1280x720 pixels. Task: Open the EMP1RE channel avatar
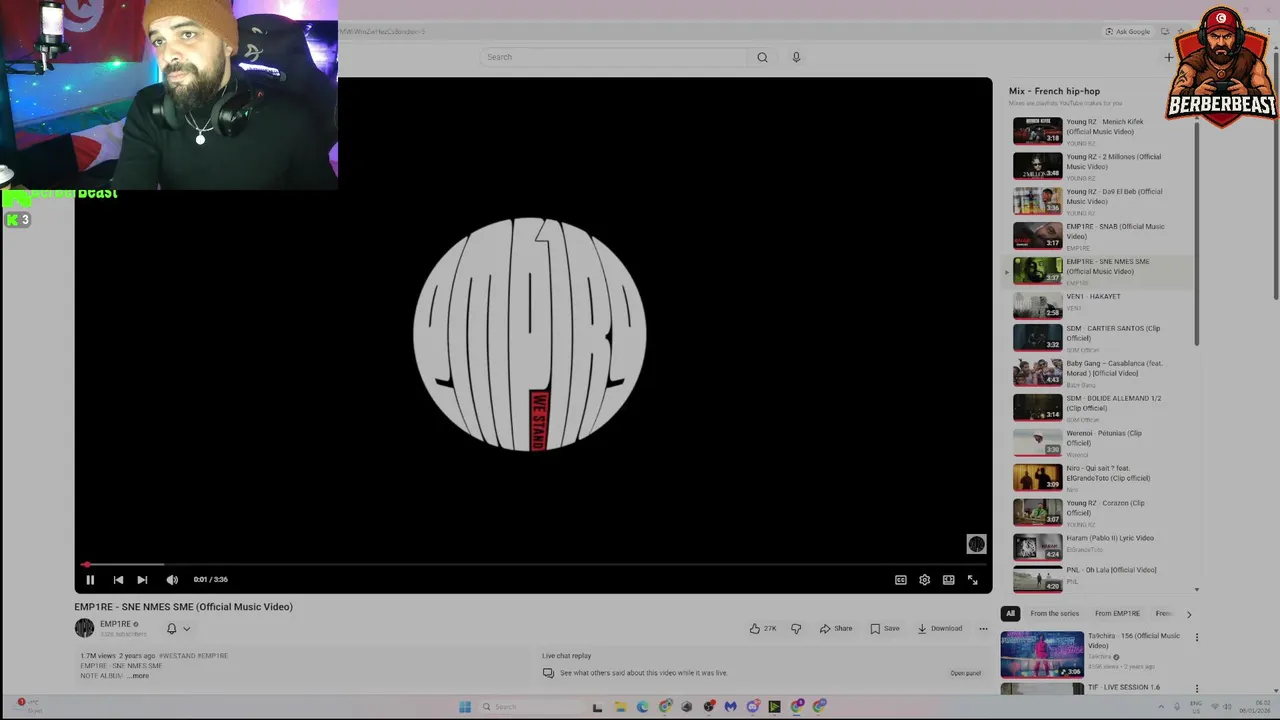click(x=84, y=628)
